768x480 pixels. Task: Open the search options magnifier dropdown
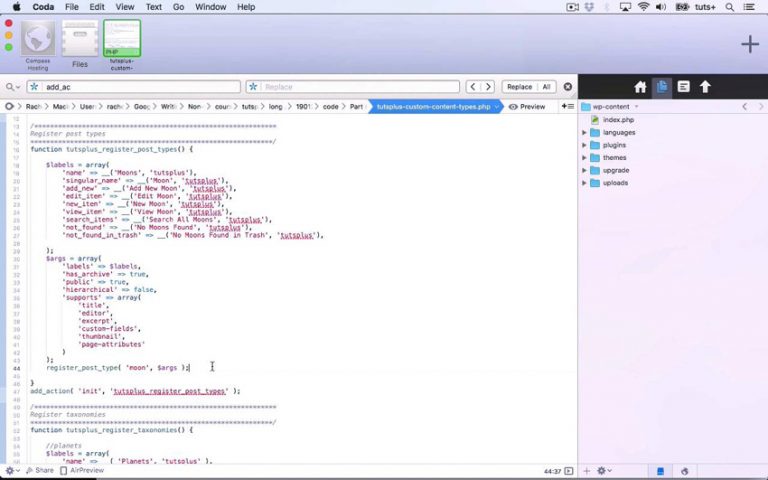(x=12, y=87)
